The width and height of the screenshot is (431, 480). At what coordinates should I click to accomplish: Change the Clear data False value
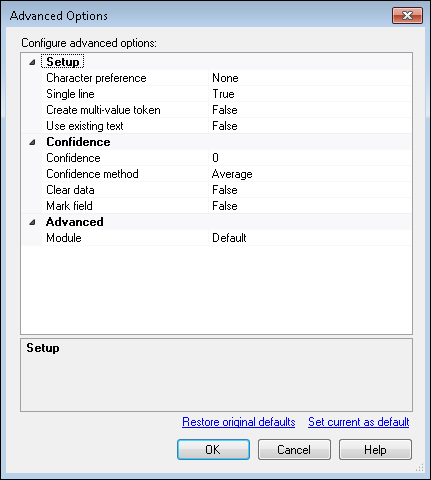310,190
